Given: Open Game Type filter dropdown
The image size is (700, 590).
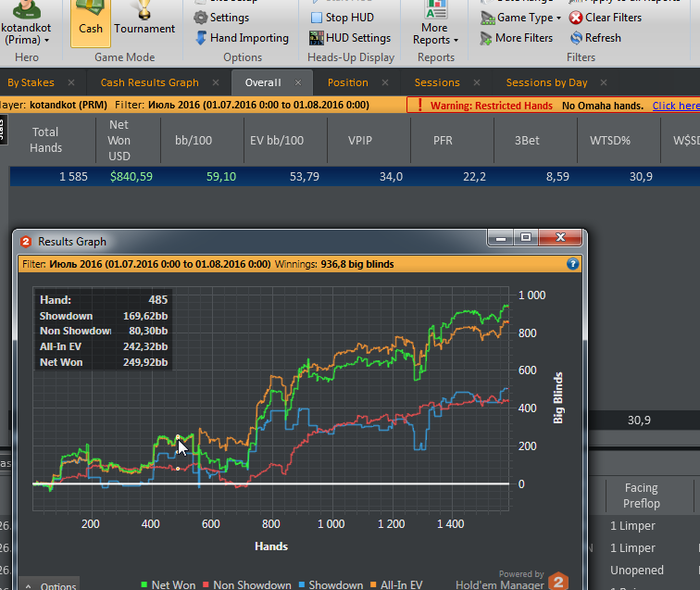Looking at the screenshot, I should pos(521,17).
